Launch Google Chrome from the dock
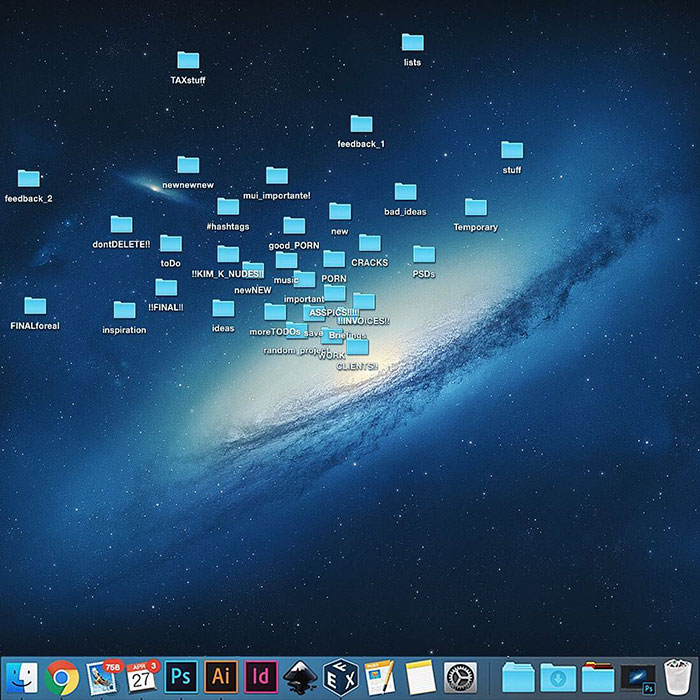The height and width of the screenshot is (700, 700). 61,678
